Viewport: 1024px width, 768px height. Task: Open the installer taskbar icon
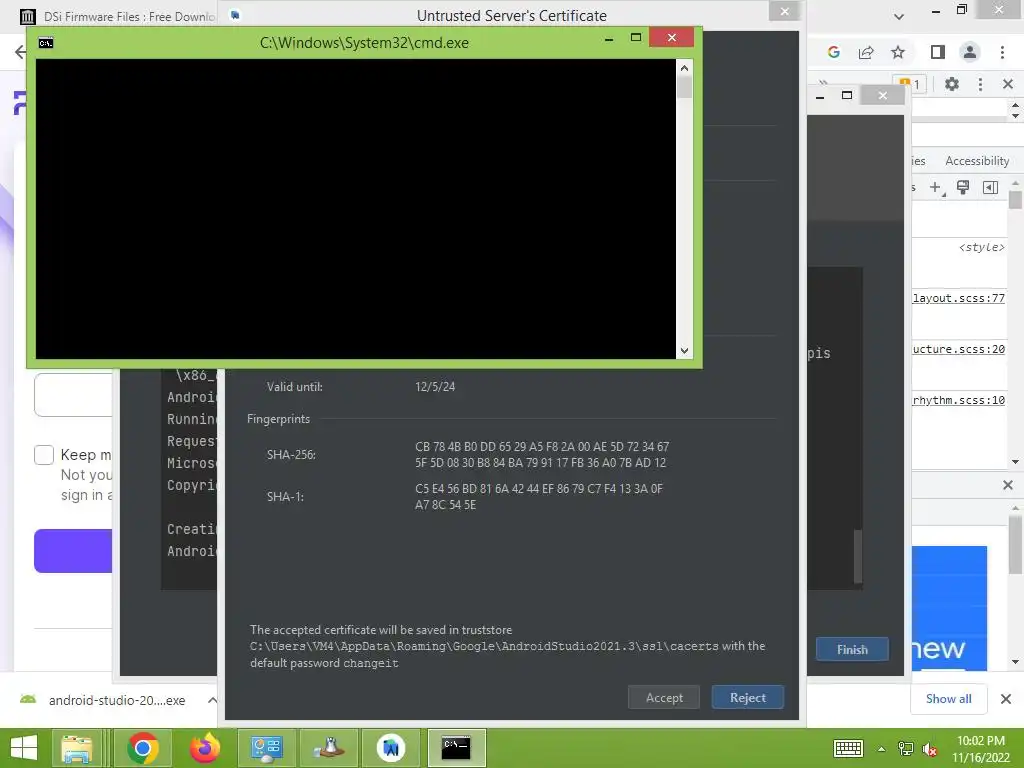click(x=328, y=748)
